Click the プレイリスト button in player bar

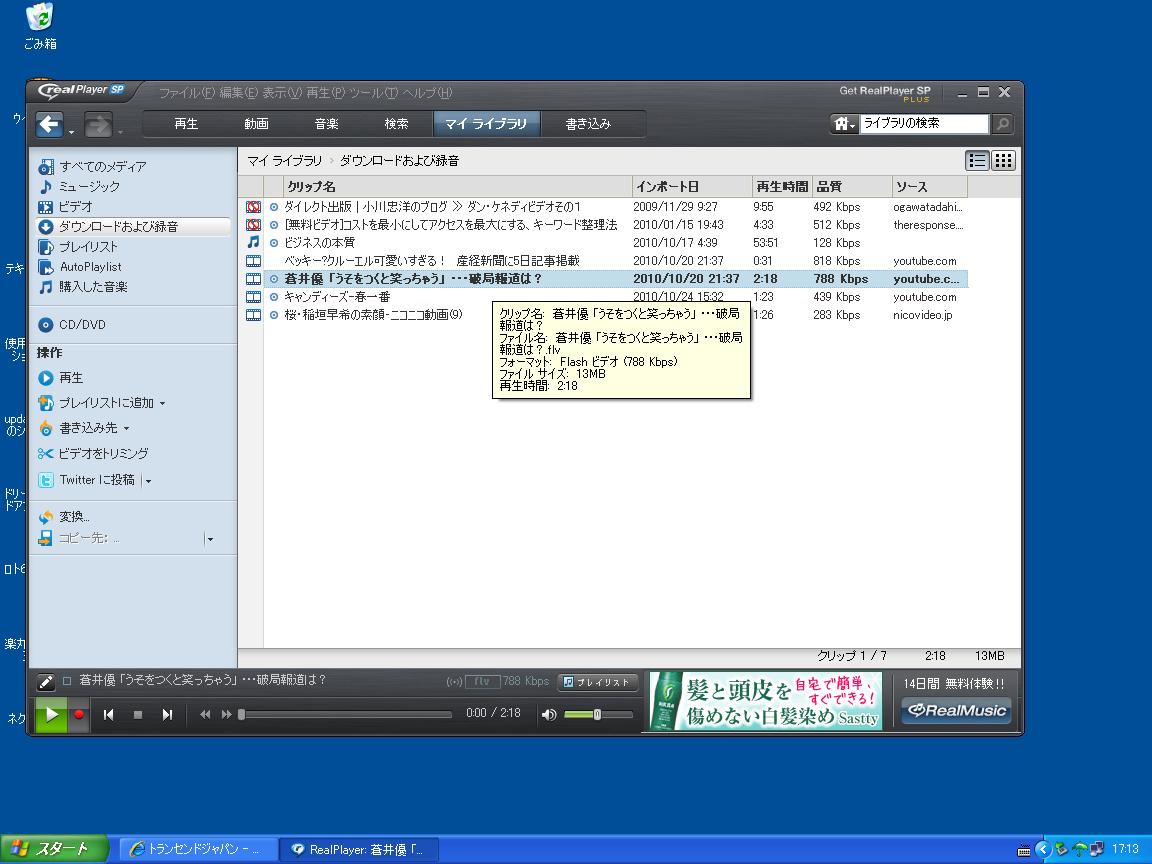tap(597, 682)
